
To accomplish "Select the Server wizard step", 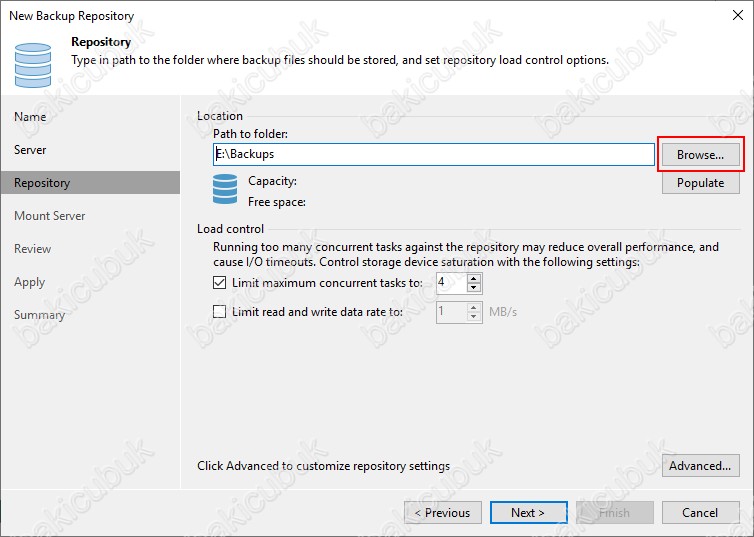I will pos(30,150).
